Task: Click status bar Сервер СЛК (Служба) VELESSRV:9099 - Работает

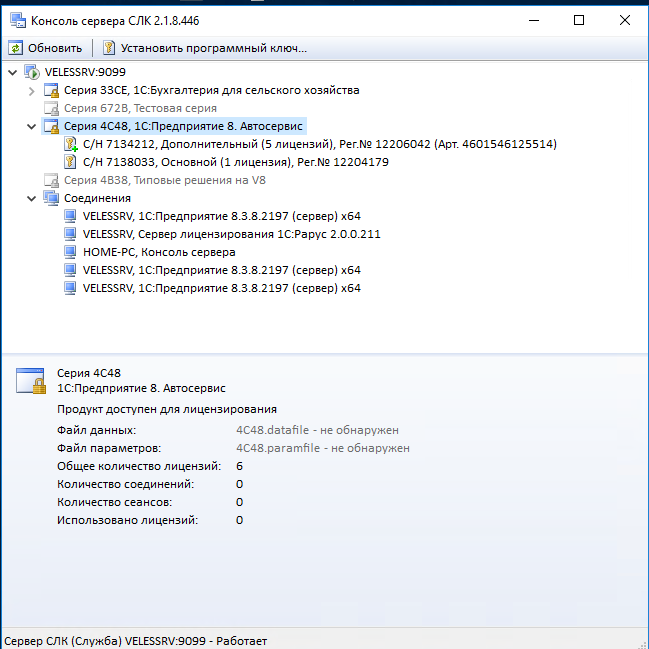Action: click(x=135, y=641)
